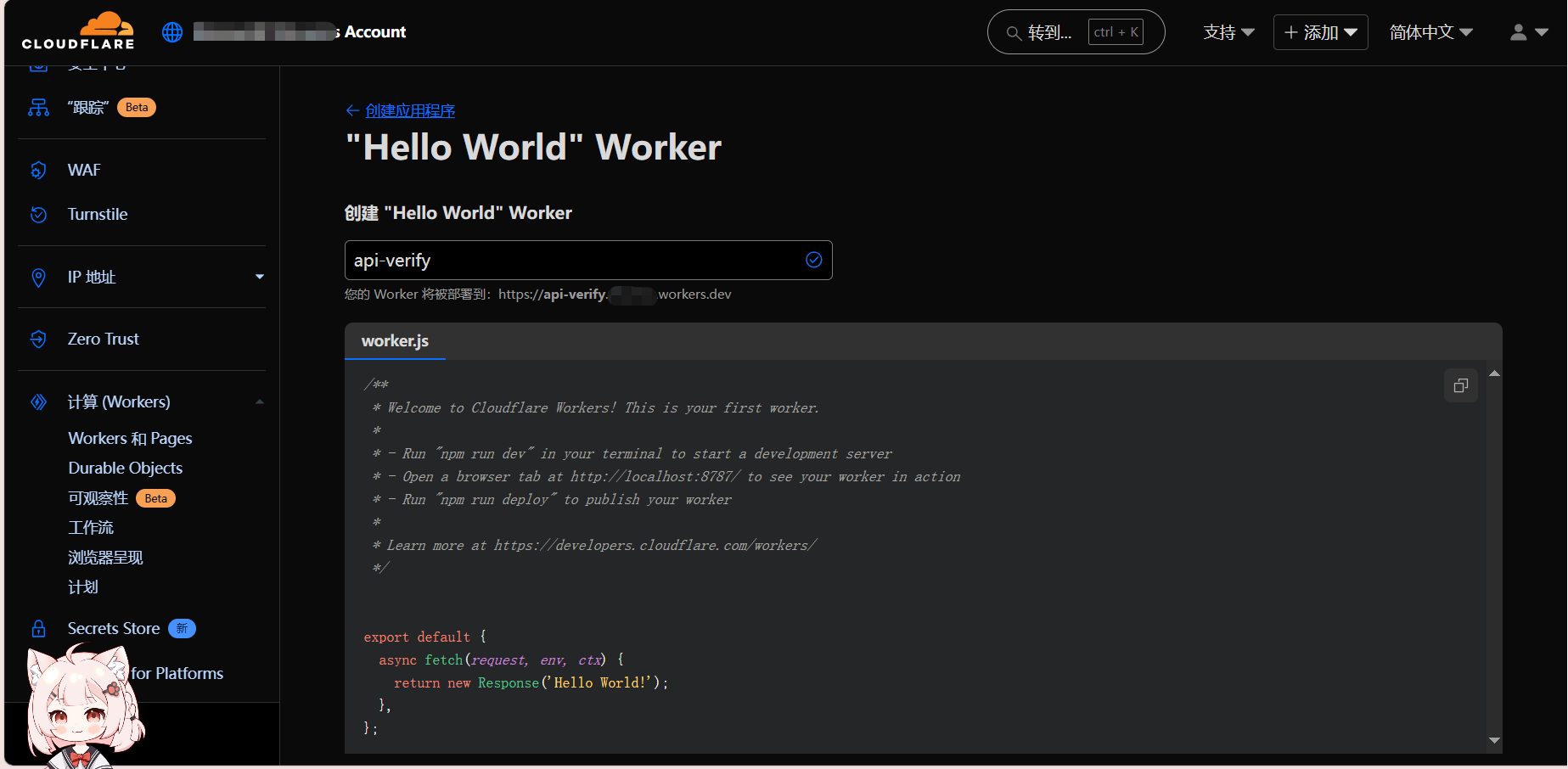Click the Turnstile icon in sidebar
1568x769 pixels.
pos(38,215)
